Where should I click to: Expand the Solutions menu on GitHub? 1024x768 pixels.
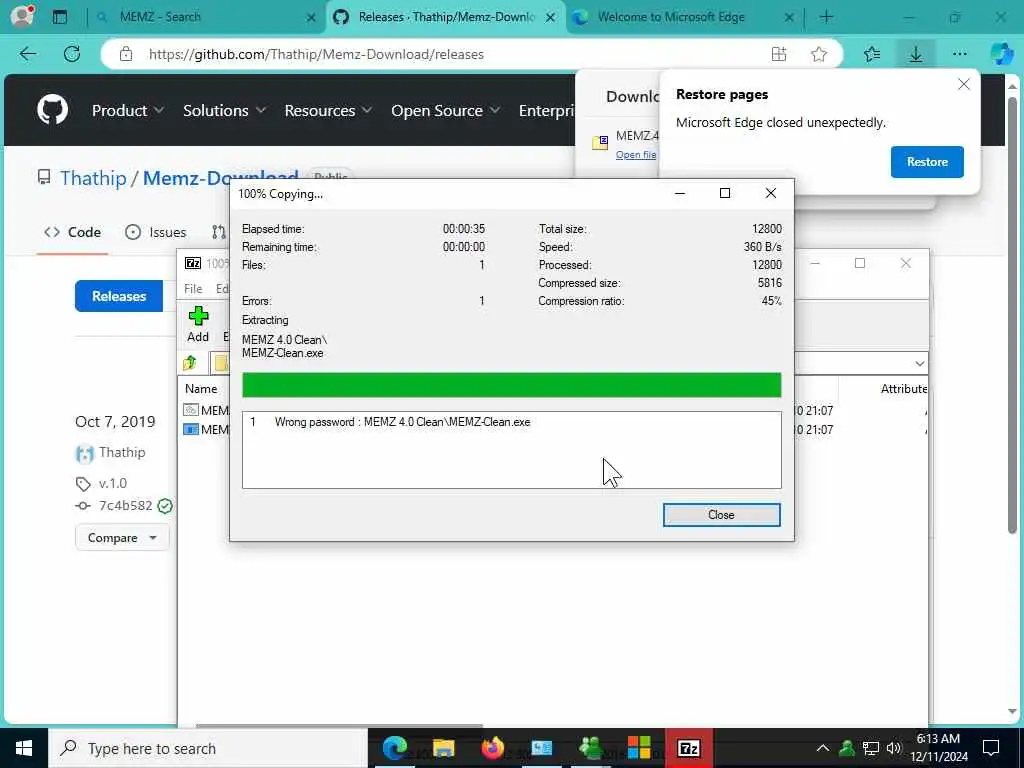tap(224, 110)
